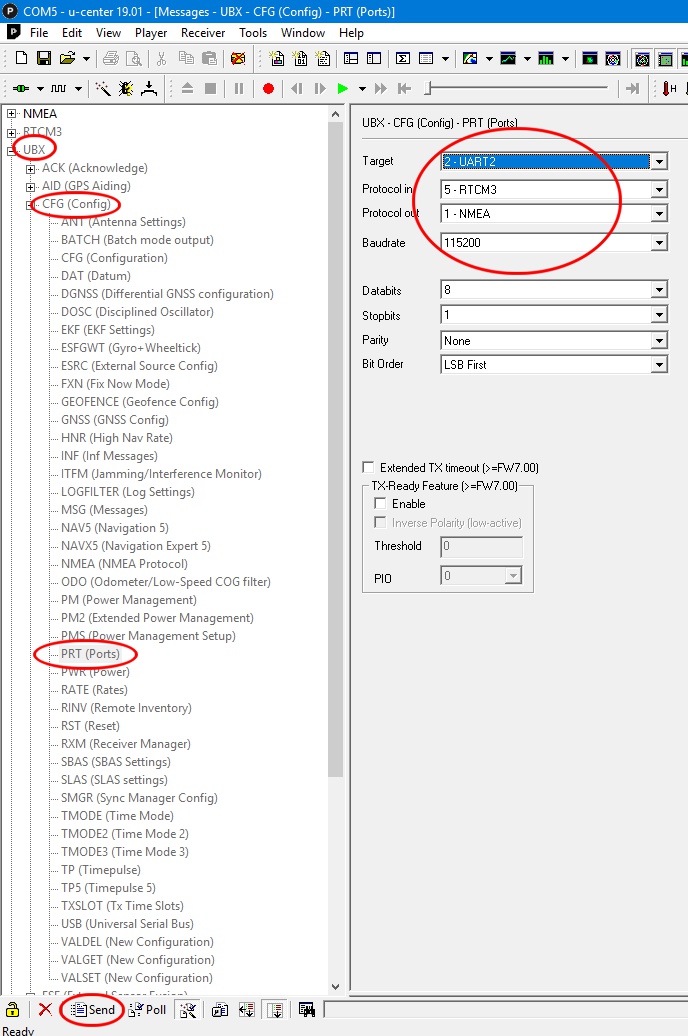Open the File menu
The image size is (688, 1036).
pyautogui.click(x=39, y=32)
